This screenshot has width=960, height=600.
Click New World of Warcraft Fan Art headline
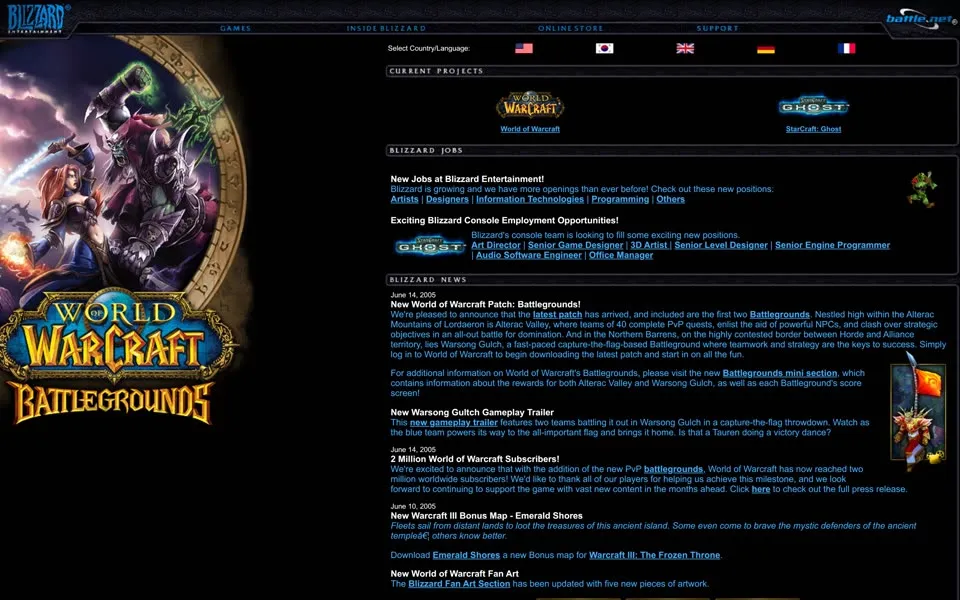454,574
